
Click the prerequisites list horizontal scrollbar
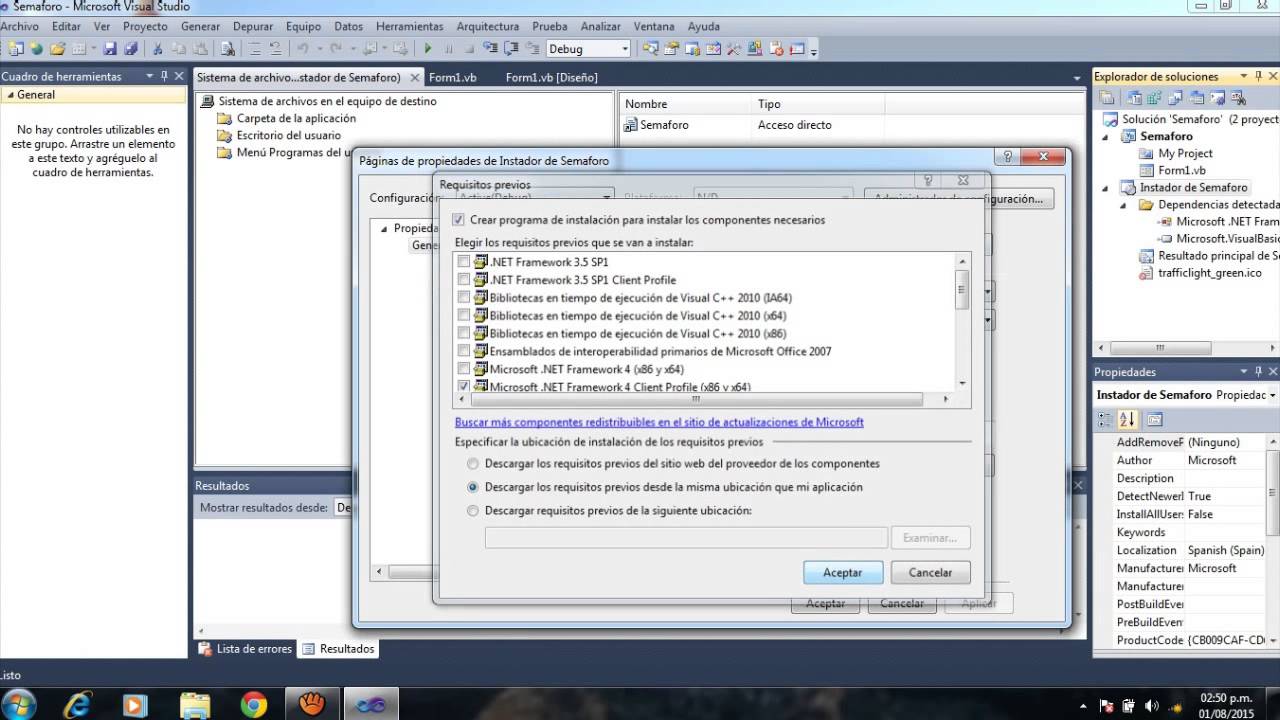699,399
